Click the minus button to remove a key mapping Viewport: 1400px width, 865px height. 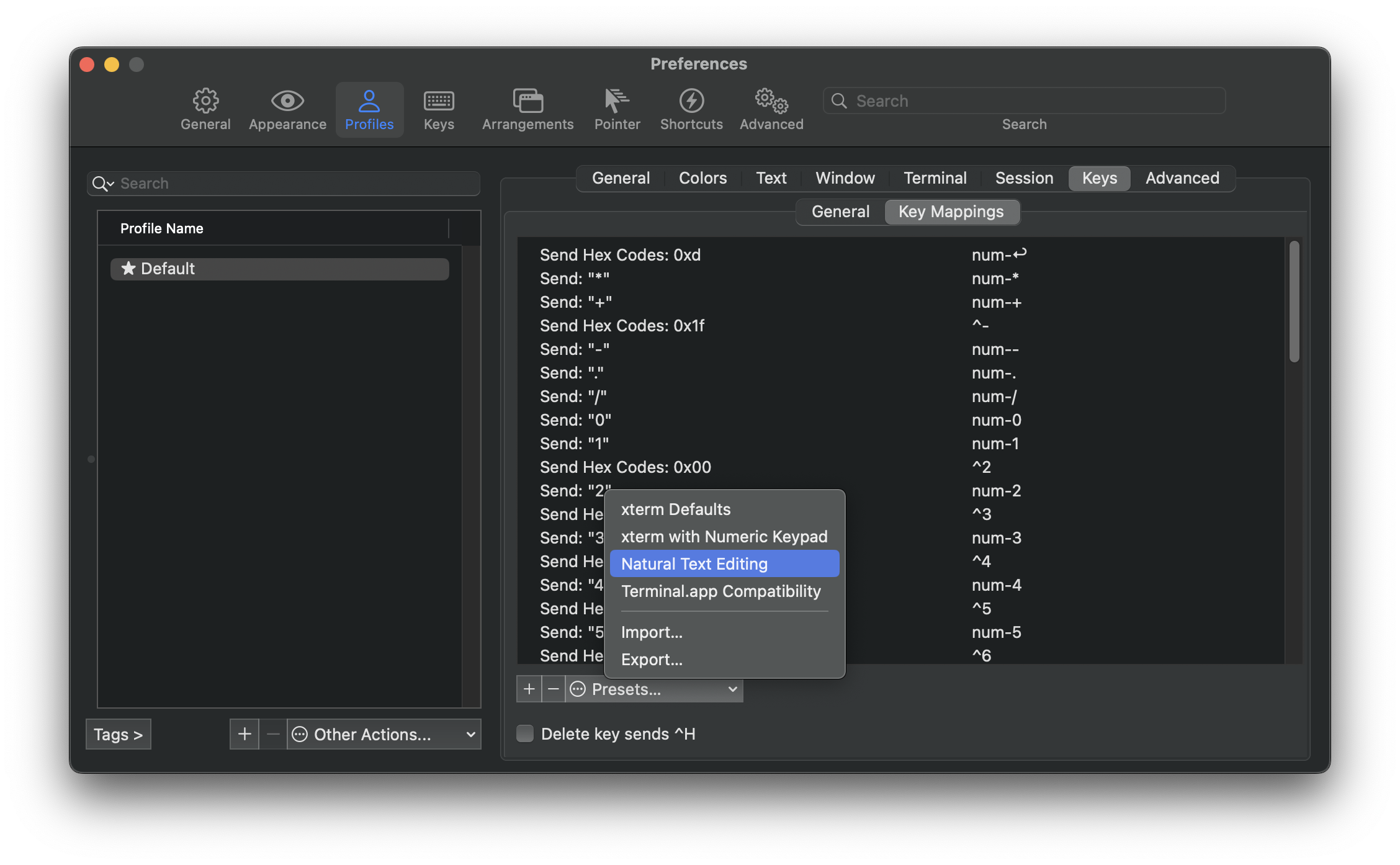[554, 689]
